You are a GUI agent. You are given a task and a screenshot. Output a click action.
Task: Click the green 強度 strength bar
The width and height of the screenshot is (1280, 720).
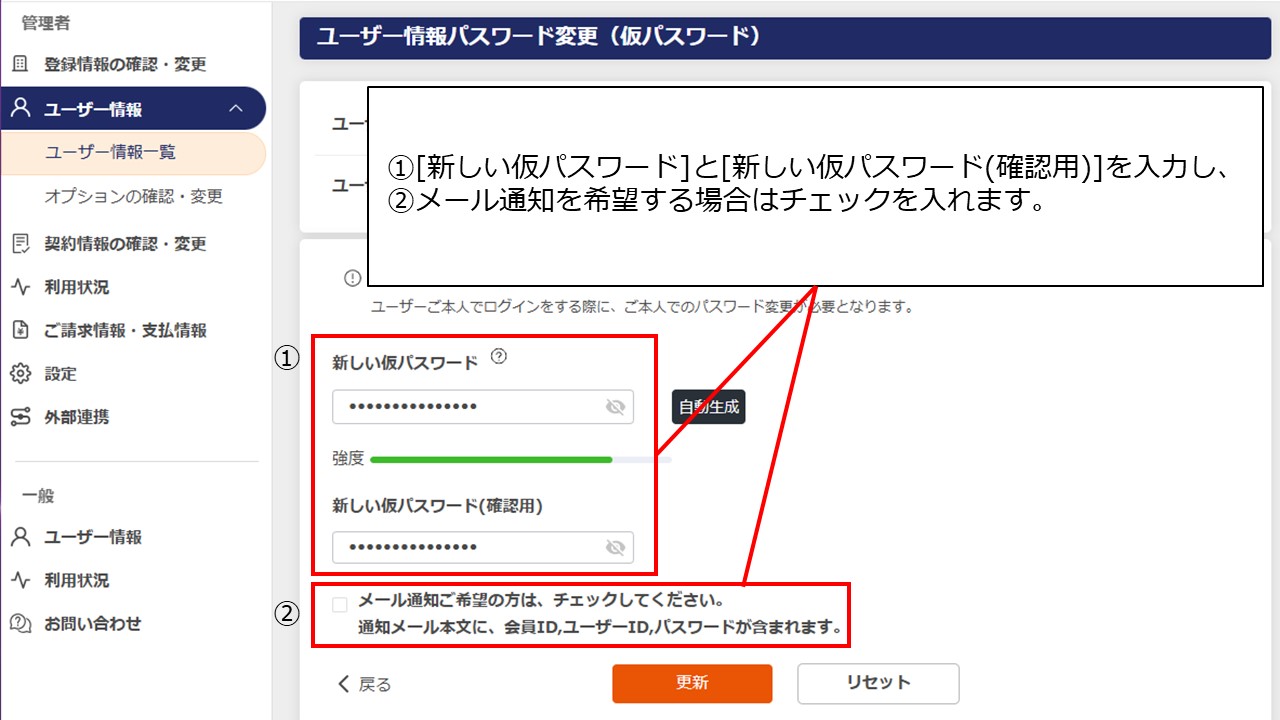(491, 460)
